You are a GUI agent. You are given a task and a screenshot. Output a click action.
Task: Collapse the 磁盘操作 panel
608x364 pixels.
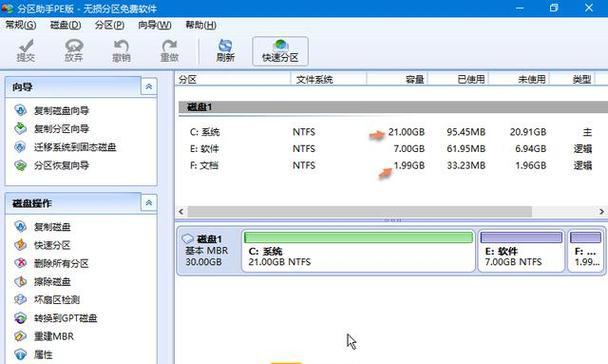(x=149, y=203)
